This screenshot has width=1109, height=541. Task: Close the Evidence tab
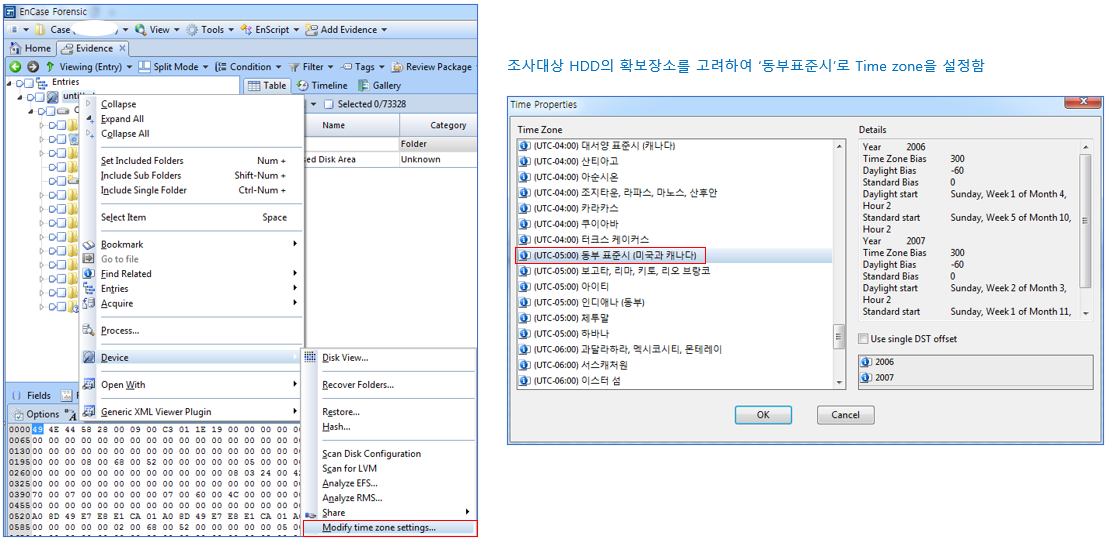pos(122,48)
